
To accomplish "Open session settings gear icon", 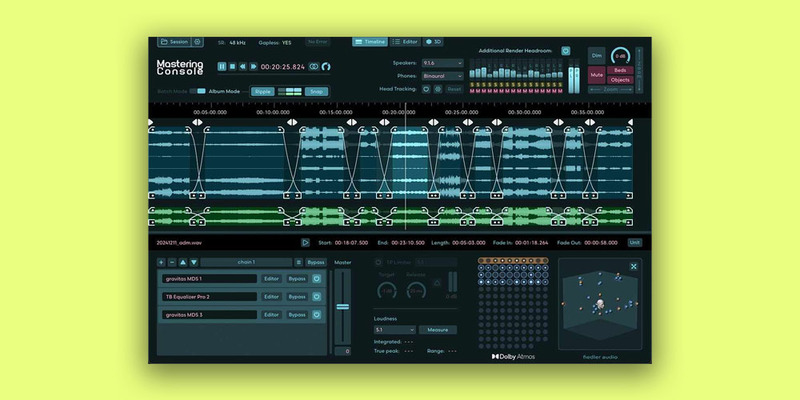I will 197,42.
